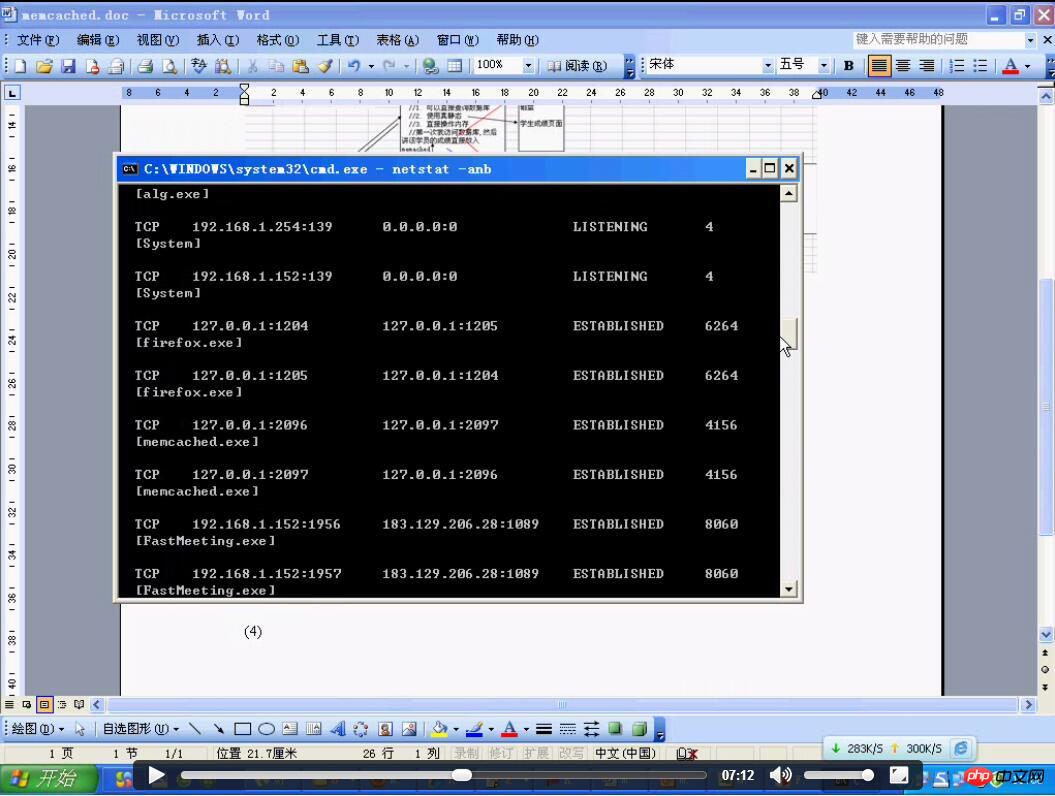The width and height of the screenshot is (1055, 796).
Task: Expand the zoom 100% dropdown
Action: point(528,66)
